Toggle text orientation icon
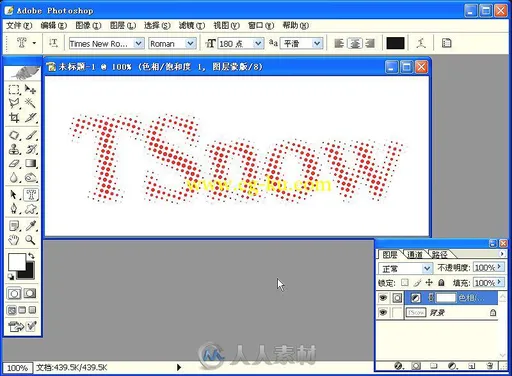Viewport: 512px width, 376px height. point(53,43)
